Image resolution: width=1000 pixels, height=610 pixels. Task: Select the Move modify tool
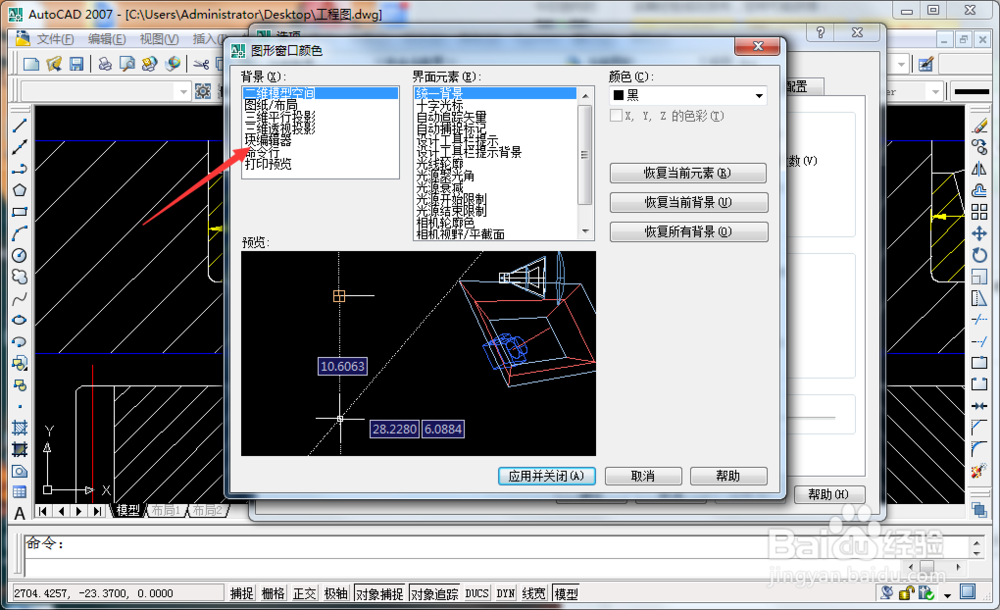point(980,234)
